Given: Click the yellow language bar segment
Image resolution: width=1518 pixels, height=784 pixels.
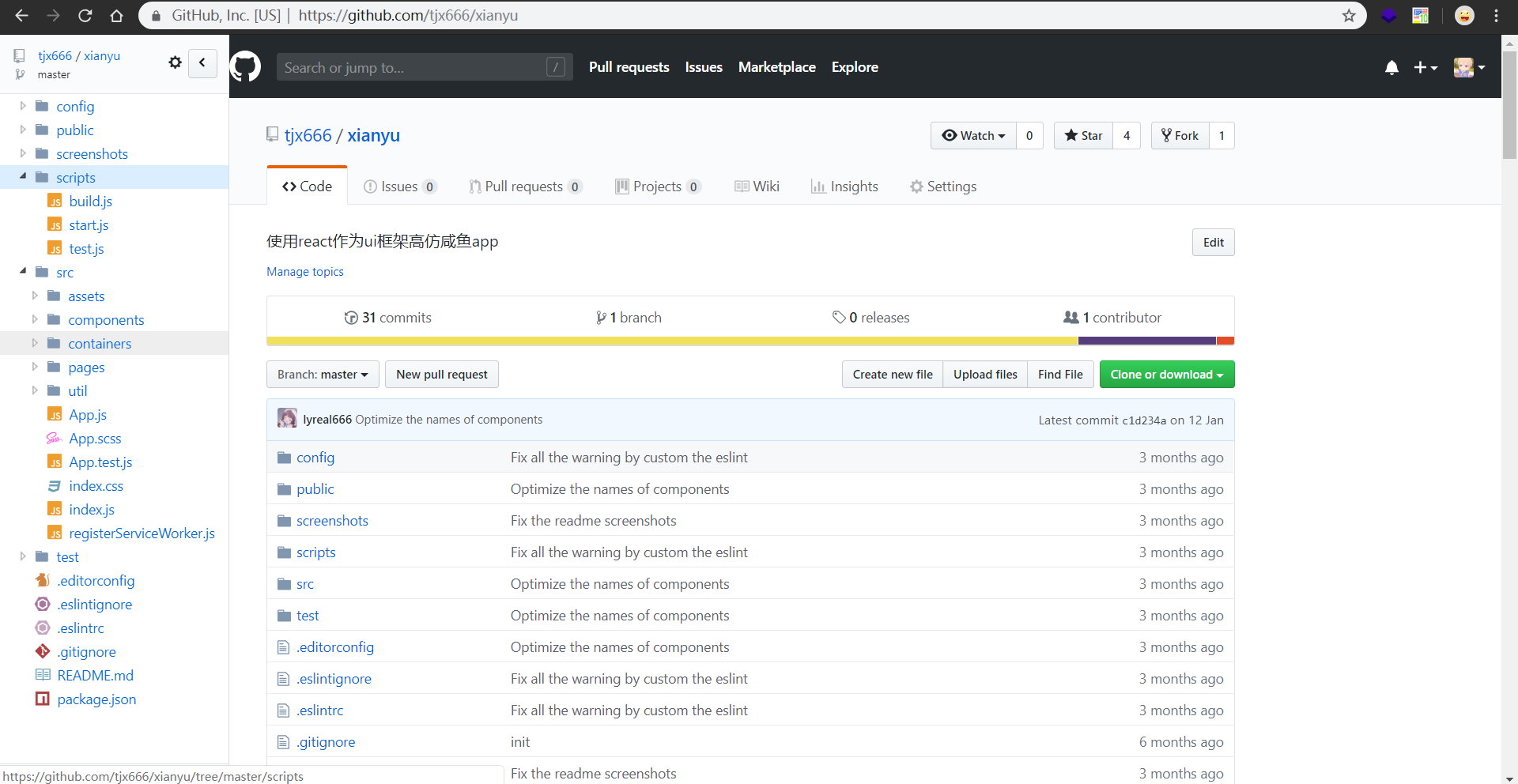Looking at the screenshot, I should click(672, 341).
